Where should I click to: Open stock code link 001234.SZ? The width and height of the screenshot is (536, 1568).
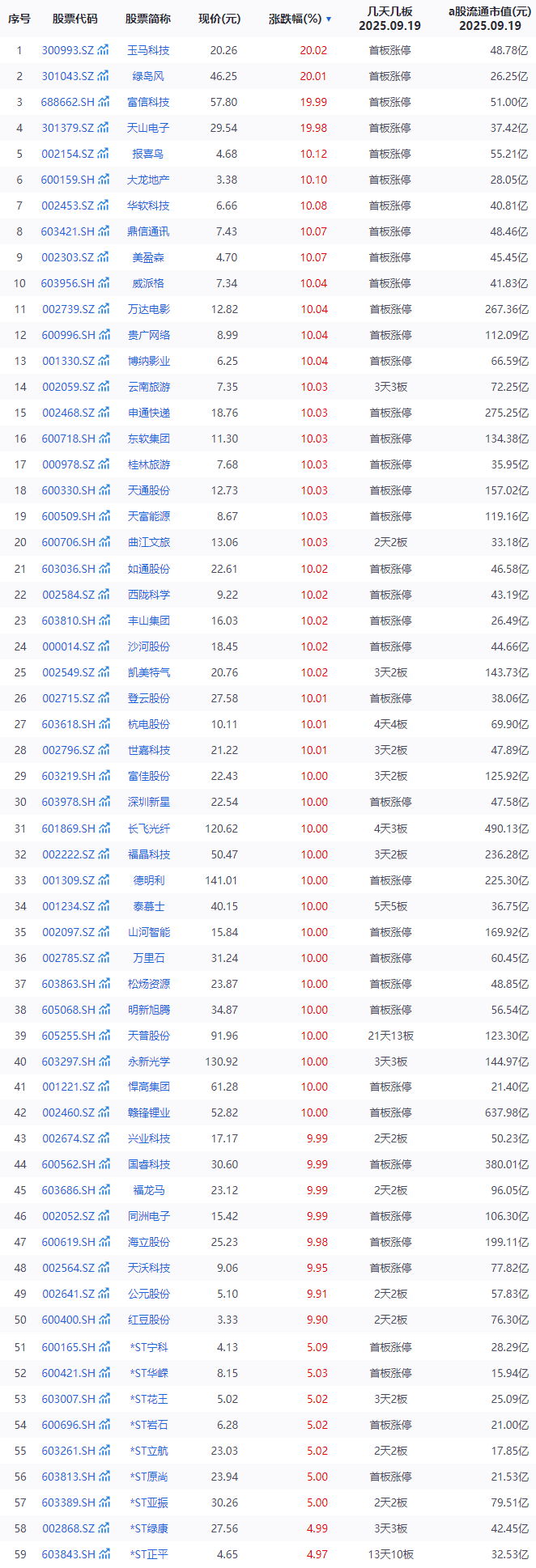(68, 906)
